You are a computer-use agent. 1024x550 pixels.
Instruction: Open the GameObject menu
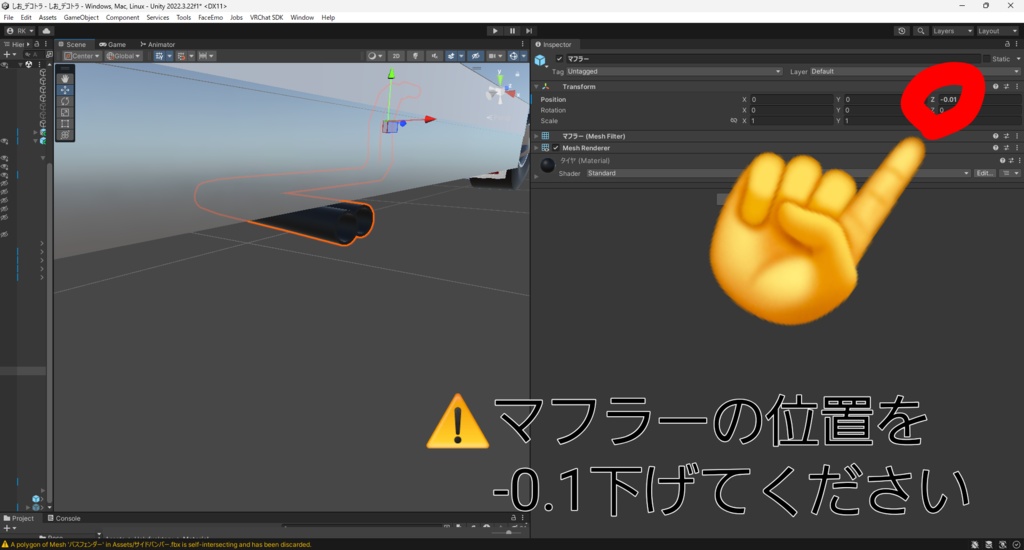pyautogui.click(x=81, y=18)
